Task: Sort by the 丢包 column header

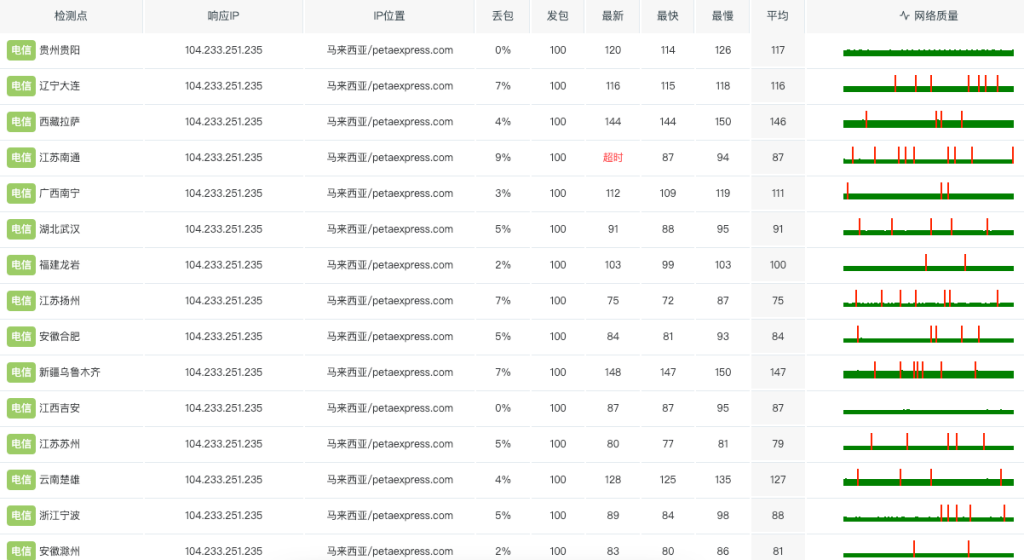Action: [x=503, y=16]
